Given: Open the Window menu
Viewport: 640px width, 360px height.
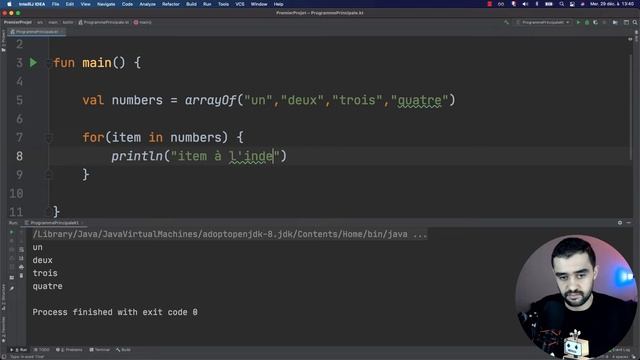Looking at the screenshot, I should pos(259,4).
